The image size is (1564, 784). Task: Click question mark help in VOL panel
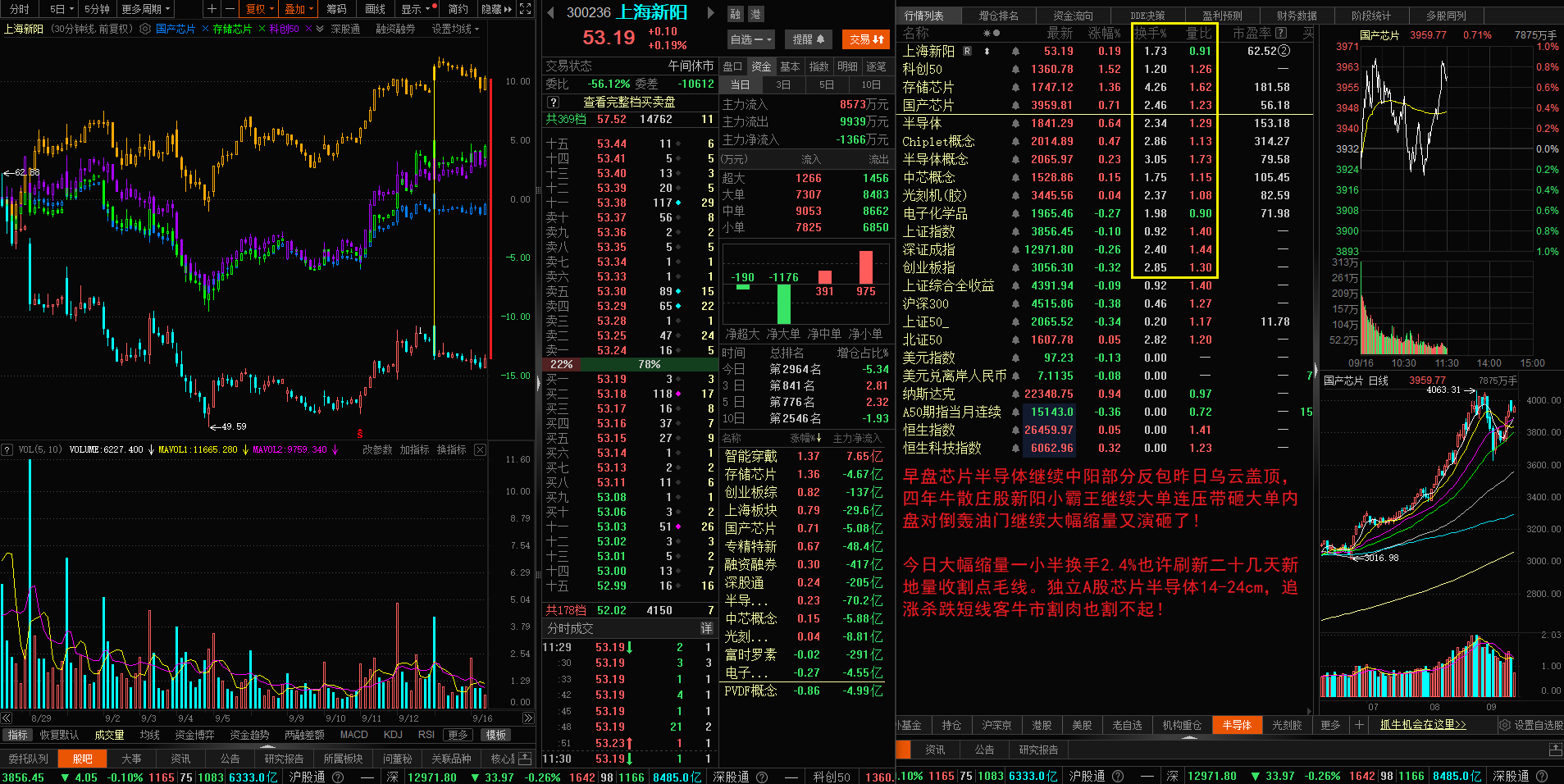coord(7,449)
